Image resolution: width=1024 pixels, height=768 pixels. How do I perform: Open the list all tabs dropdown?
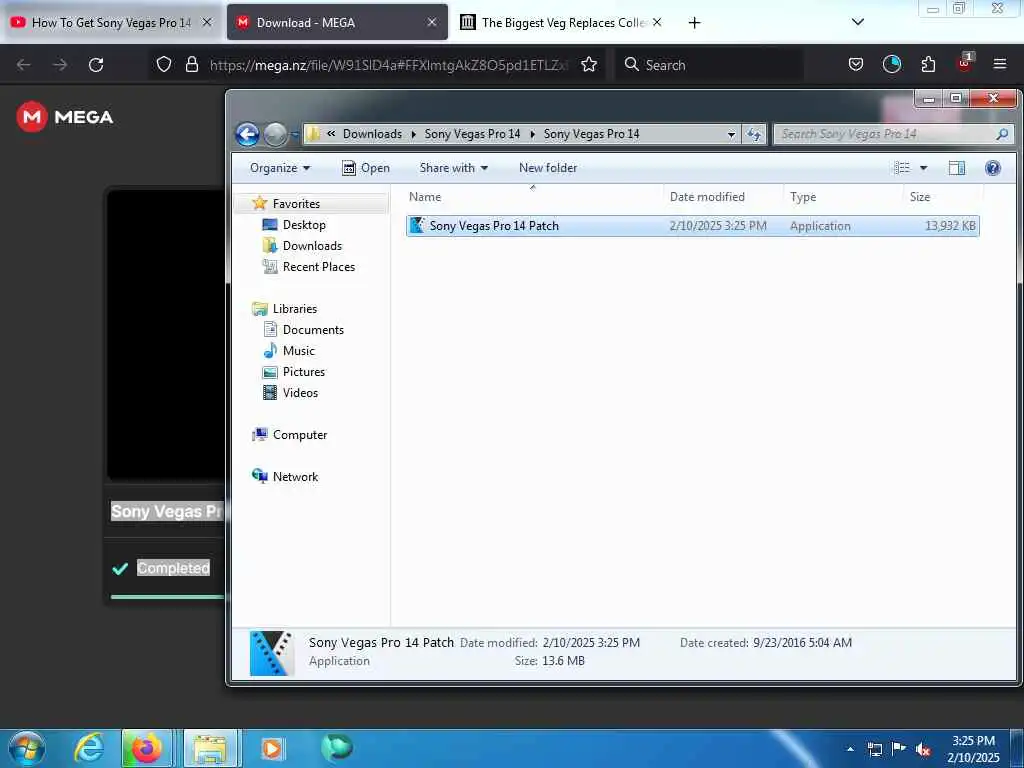tap(858, 22)
